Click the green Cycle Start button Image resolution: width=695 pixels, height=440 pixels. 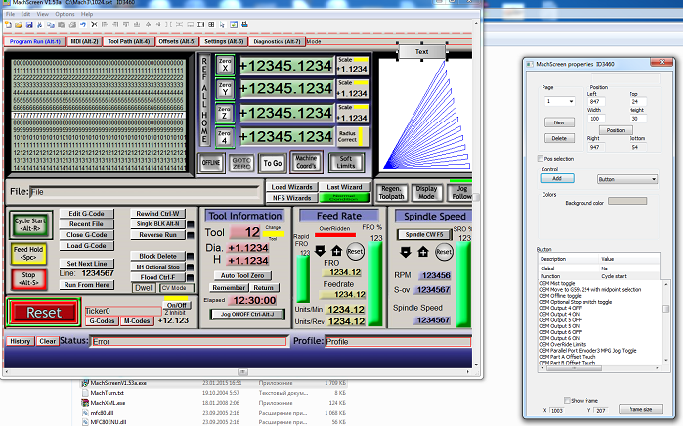click(32, 225)
